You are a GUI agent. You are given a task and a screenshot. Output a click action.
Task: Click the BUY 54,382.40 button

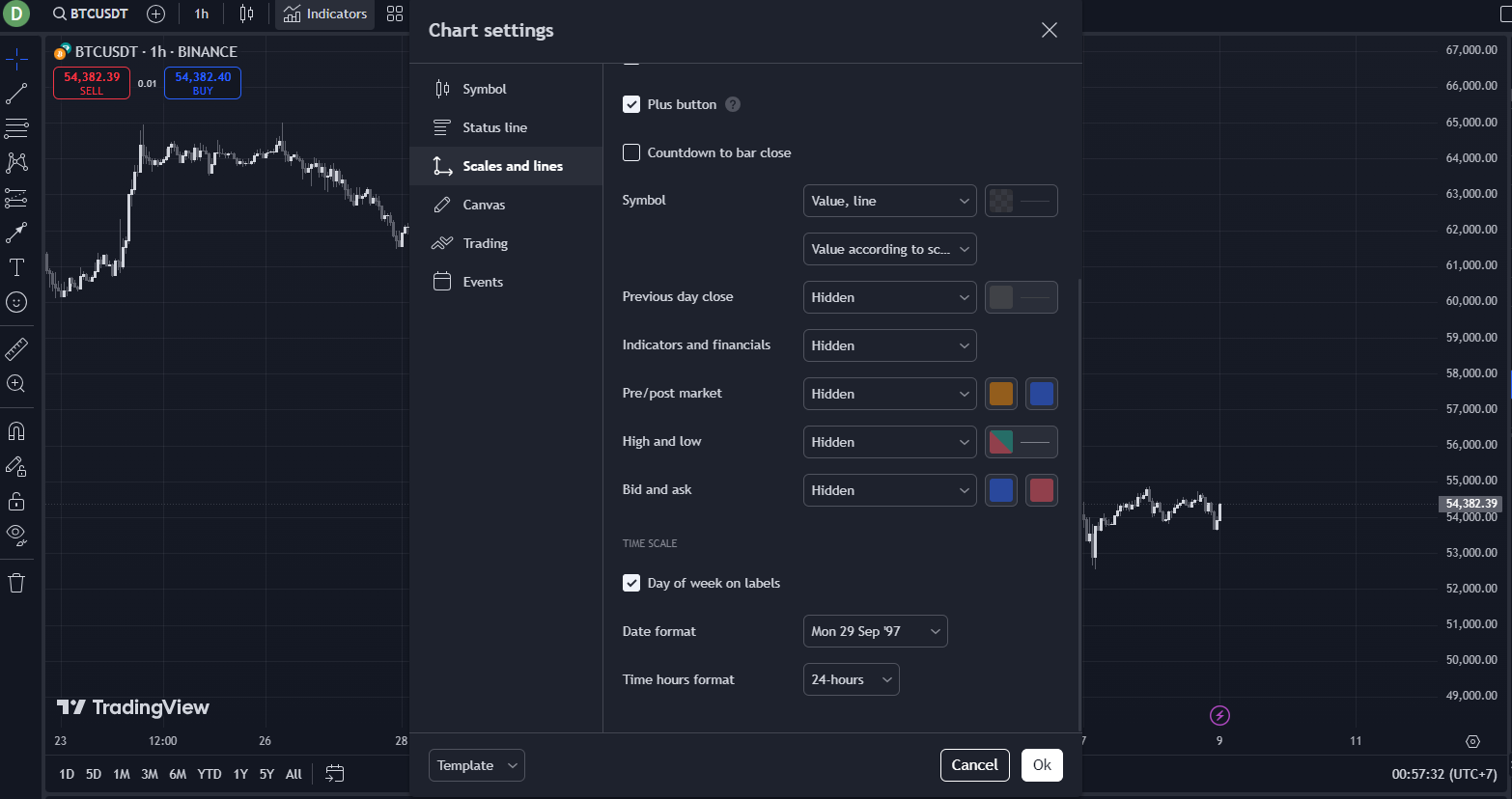[203, 83]
